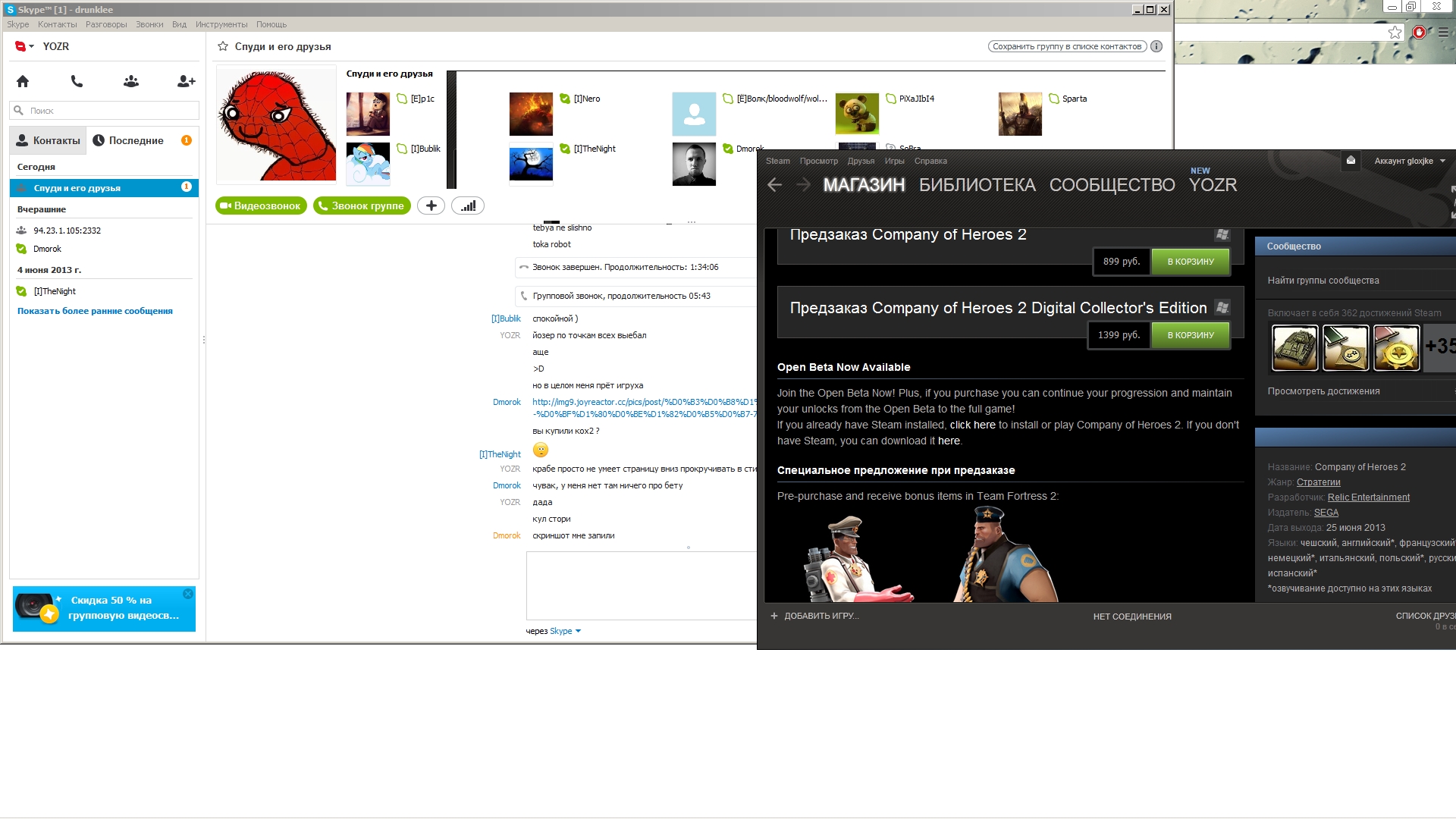Close the Skype discount ad banner
The height and width of the screenshot is (819, 1456).
pyautogui.click(x=188, y=594)
